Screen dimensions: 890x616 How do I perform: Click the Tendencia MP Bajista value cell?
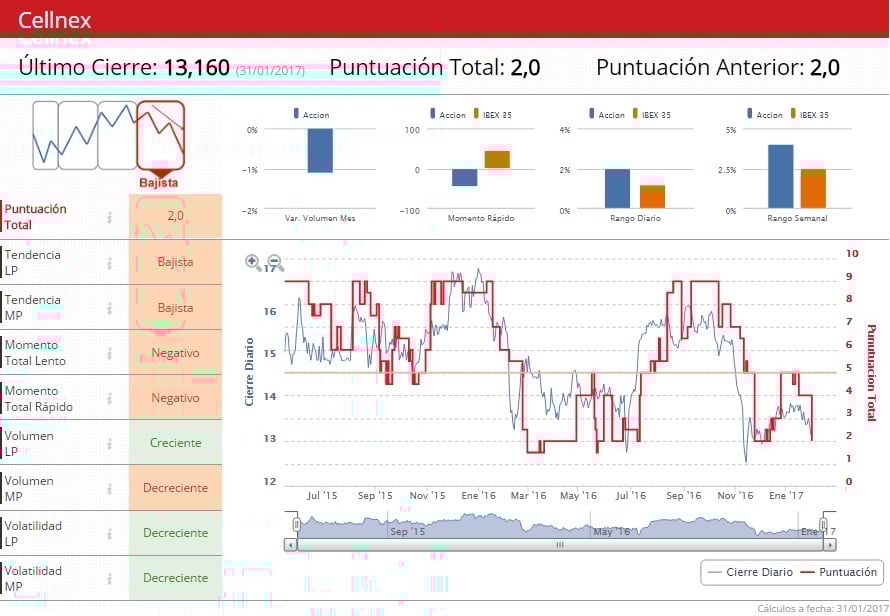tap(175, 308)
